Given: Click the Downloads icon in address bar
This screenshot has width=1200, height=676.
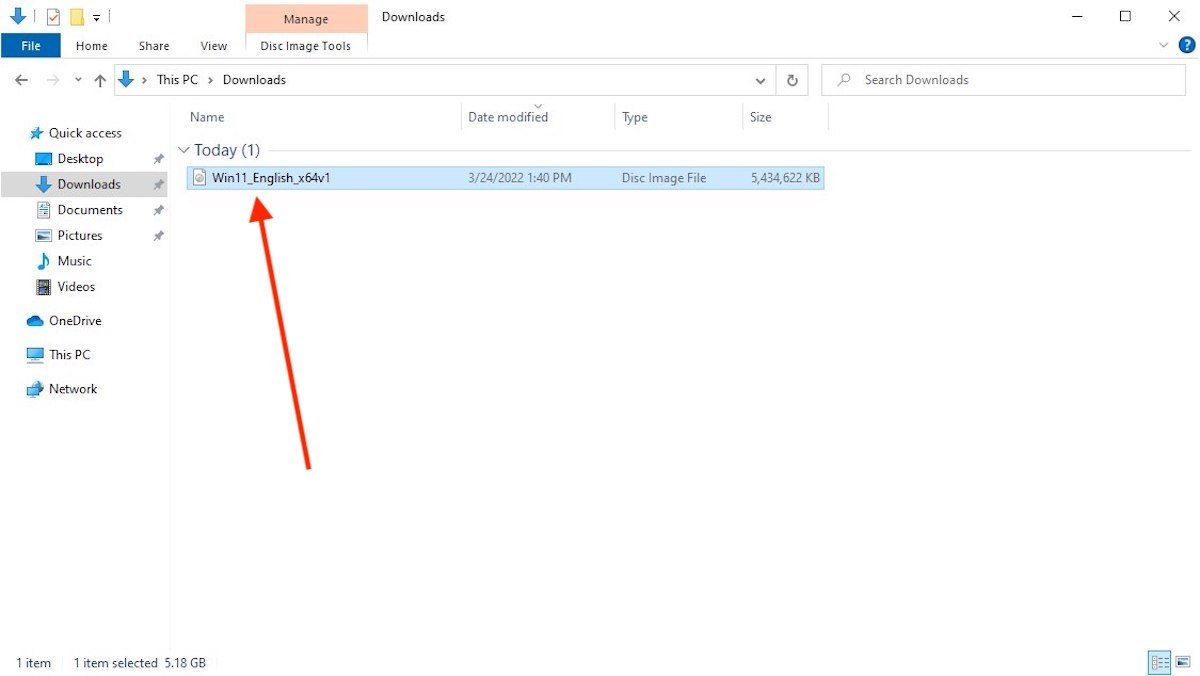Looking at the screenshot, I should tap(126, 80).
